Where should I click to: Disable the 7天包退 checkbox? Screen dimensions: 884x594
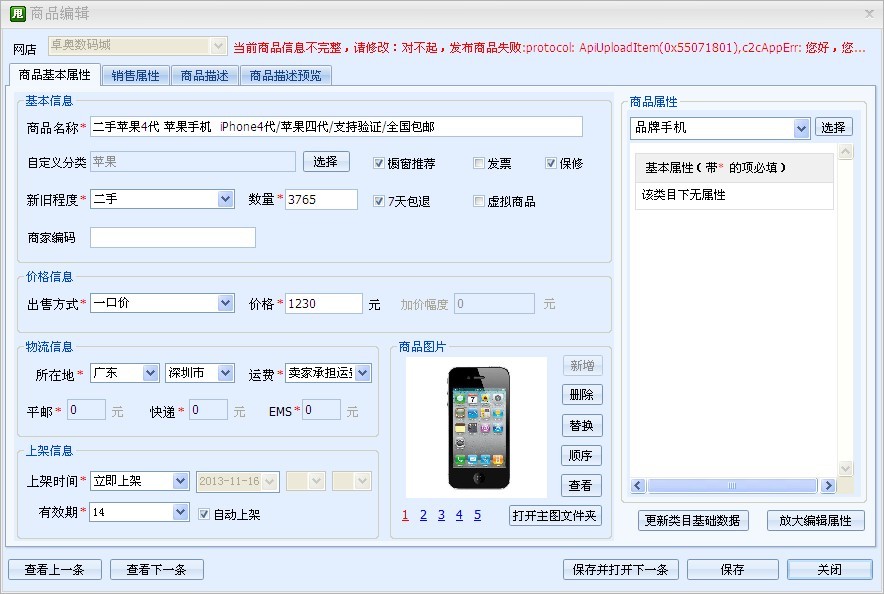[x=378, y=201]
